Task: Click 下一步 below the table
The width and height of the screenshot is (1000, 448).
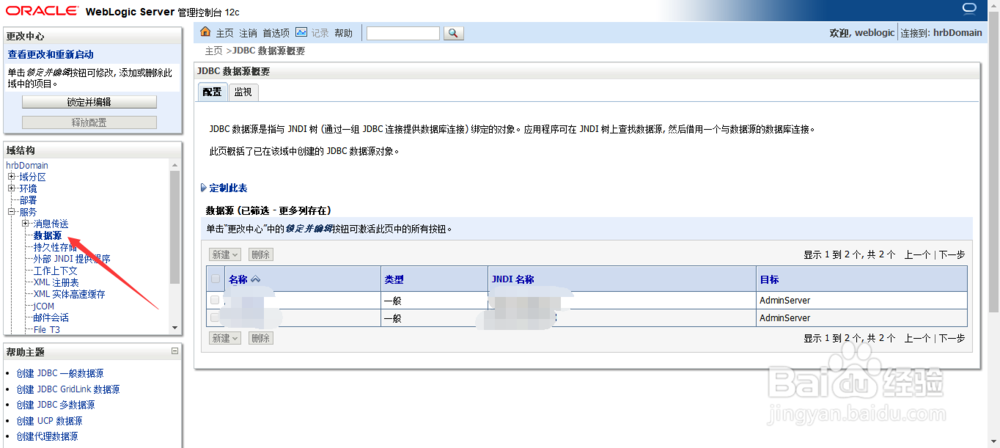Action: pyautogui.click(x=952, y=338)
